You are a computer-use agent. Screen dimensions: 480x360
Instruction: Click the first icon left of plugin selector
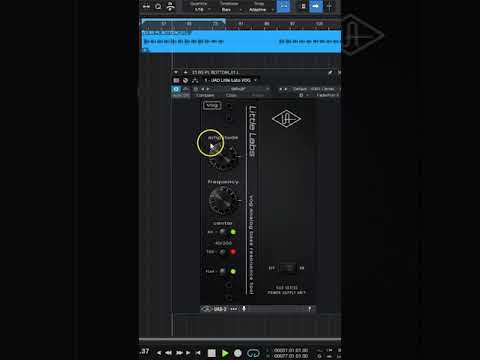click(176, 80)
